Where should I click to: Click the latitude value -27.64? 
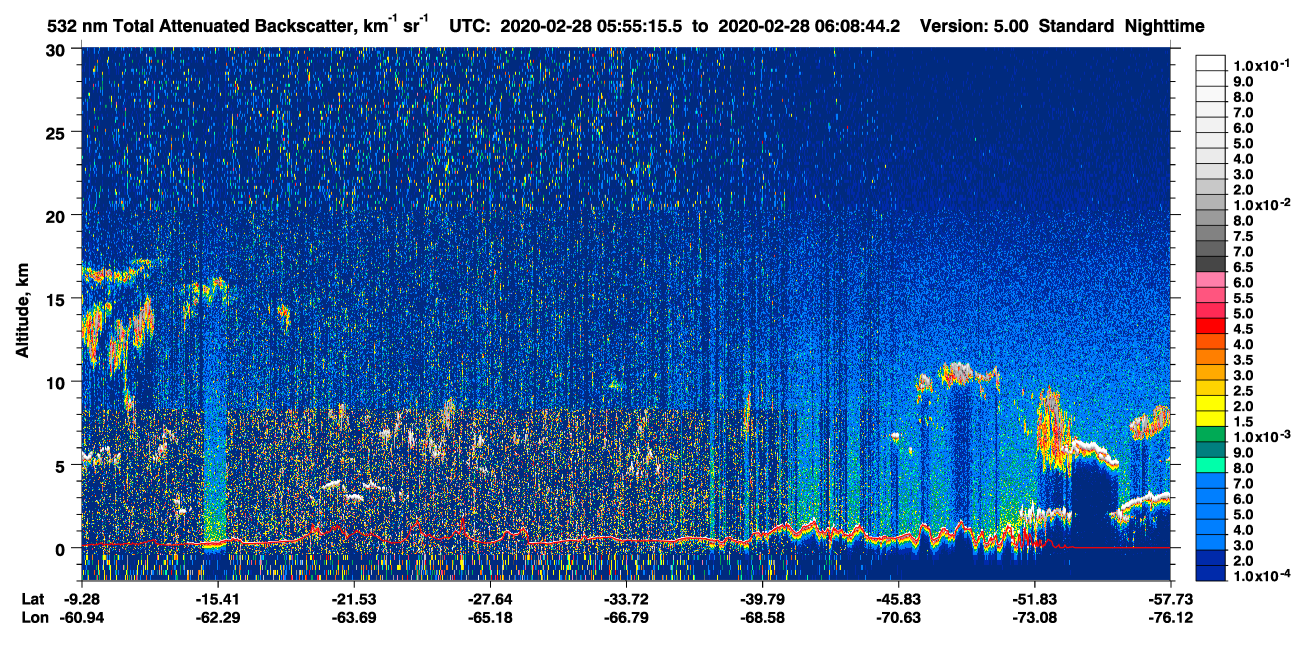click(x=489, y=599)
